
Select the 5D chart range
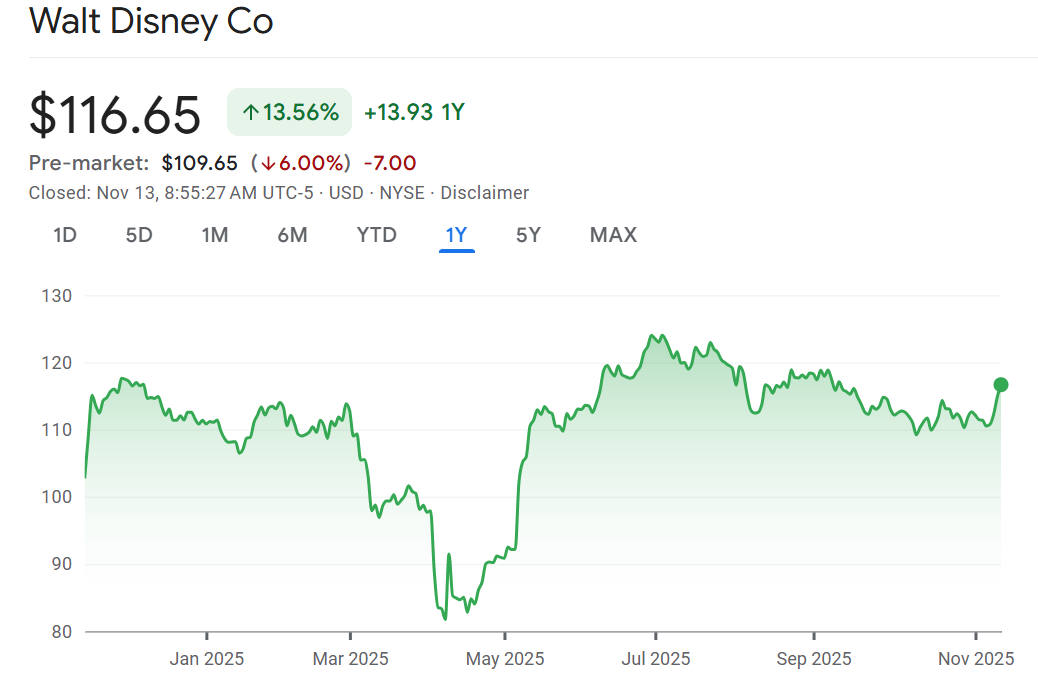pos(139,235)
